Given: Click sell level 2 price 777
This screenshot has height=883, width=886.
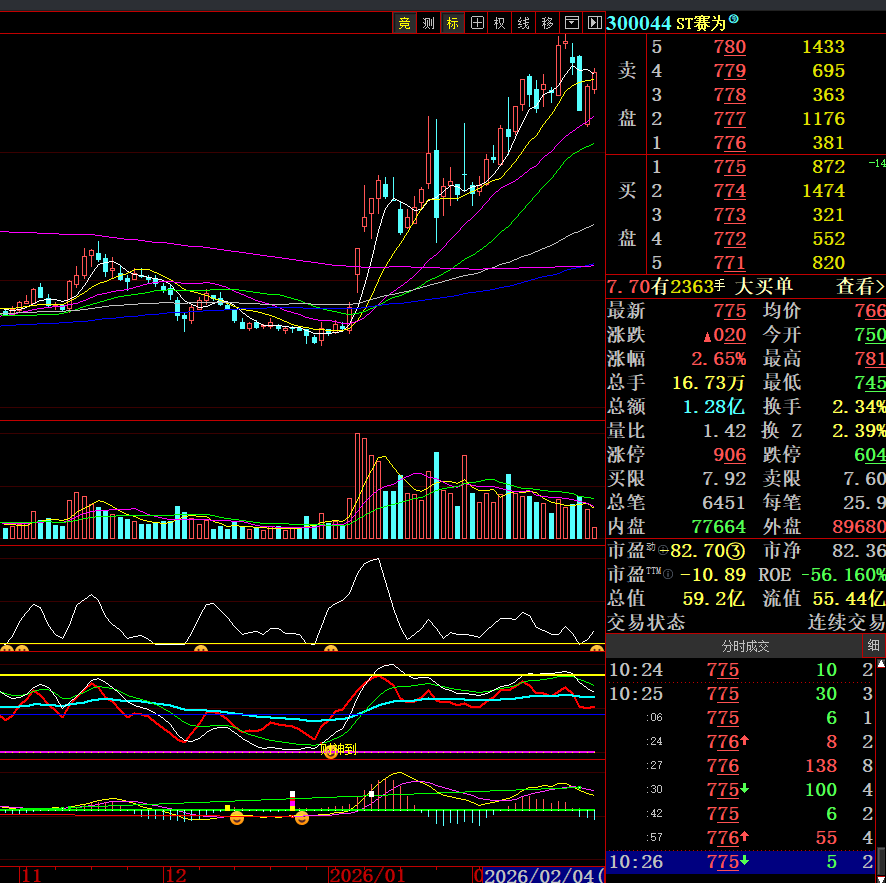Looking at the screenshot, I should (729, 119).
